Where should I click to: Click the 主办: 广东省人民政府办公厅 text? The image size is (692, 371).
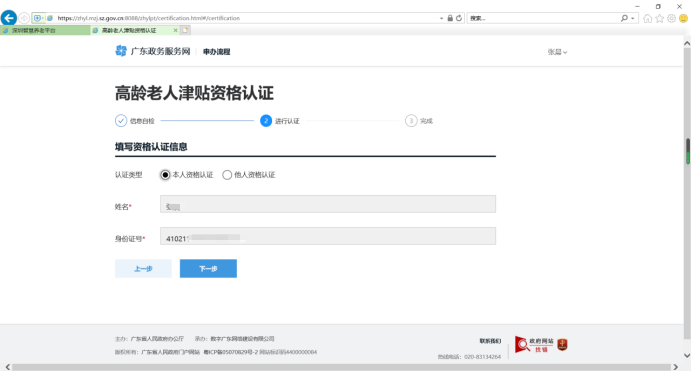pos(149,339)
